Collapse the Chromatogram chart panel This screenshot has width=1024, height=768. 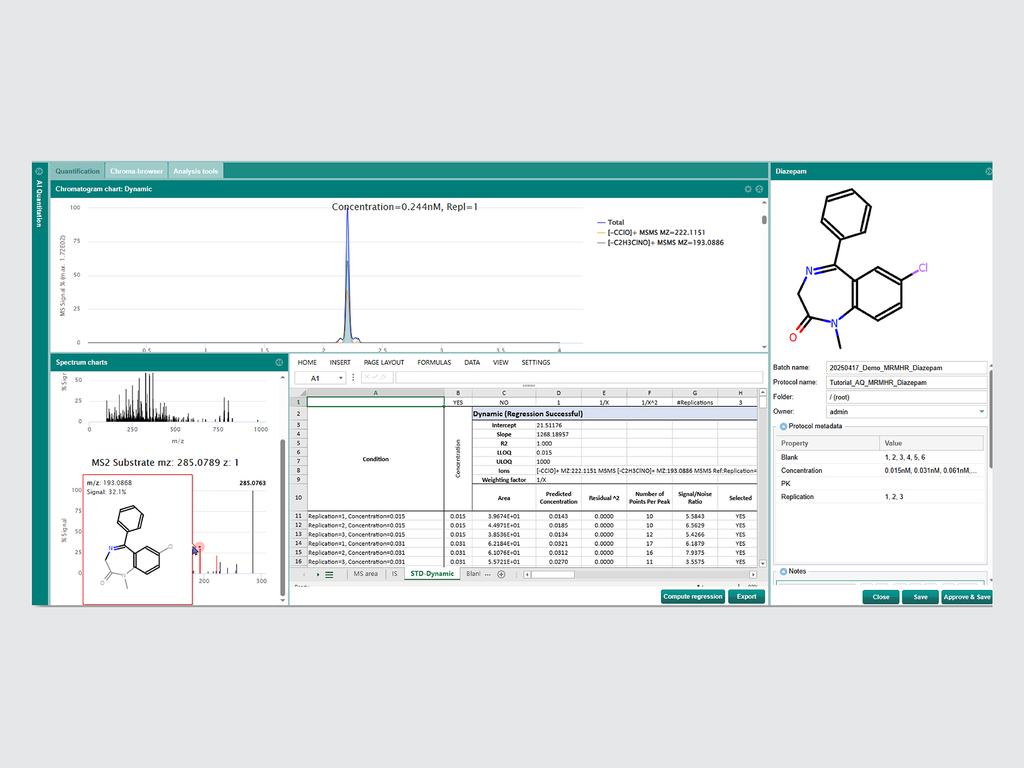pyautogui.click(x=759, y=189)
